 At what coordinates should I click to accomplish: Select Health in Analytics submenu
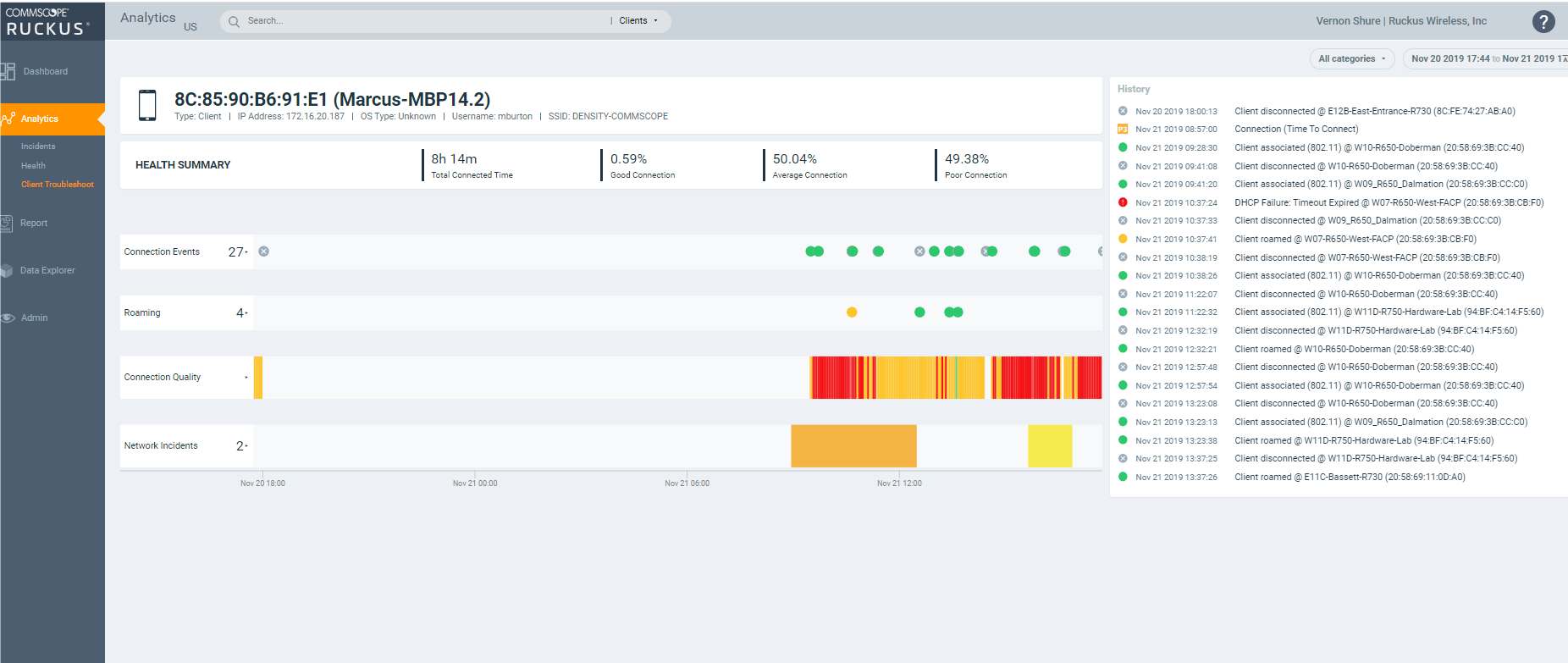point(33,166)
